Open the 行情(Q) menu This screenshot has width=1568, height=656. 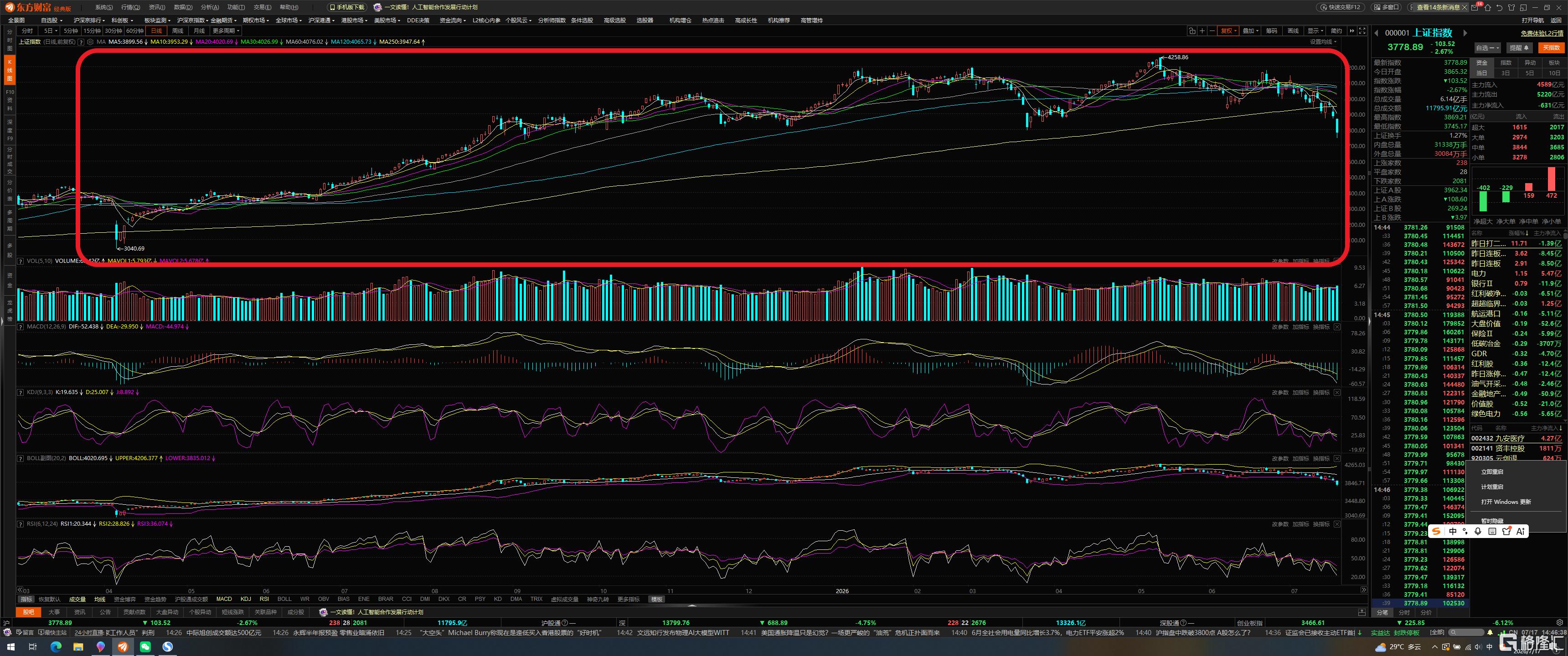point(130,7)
